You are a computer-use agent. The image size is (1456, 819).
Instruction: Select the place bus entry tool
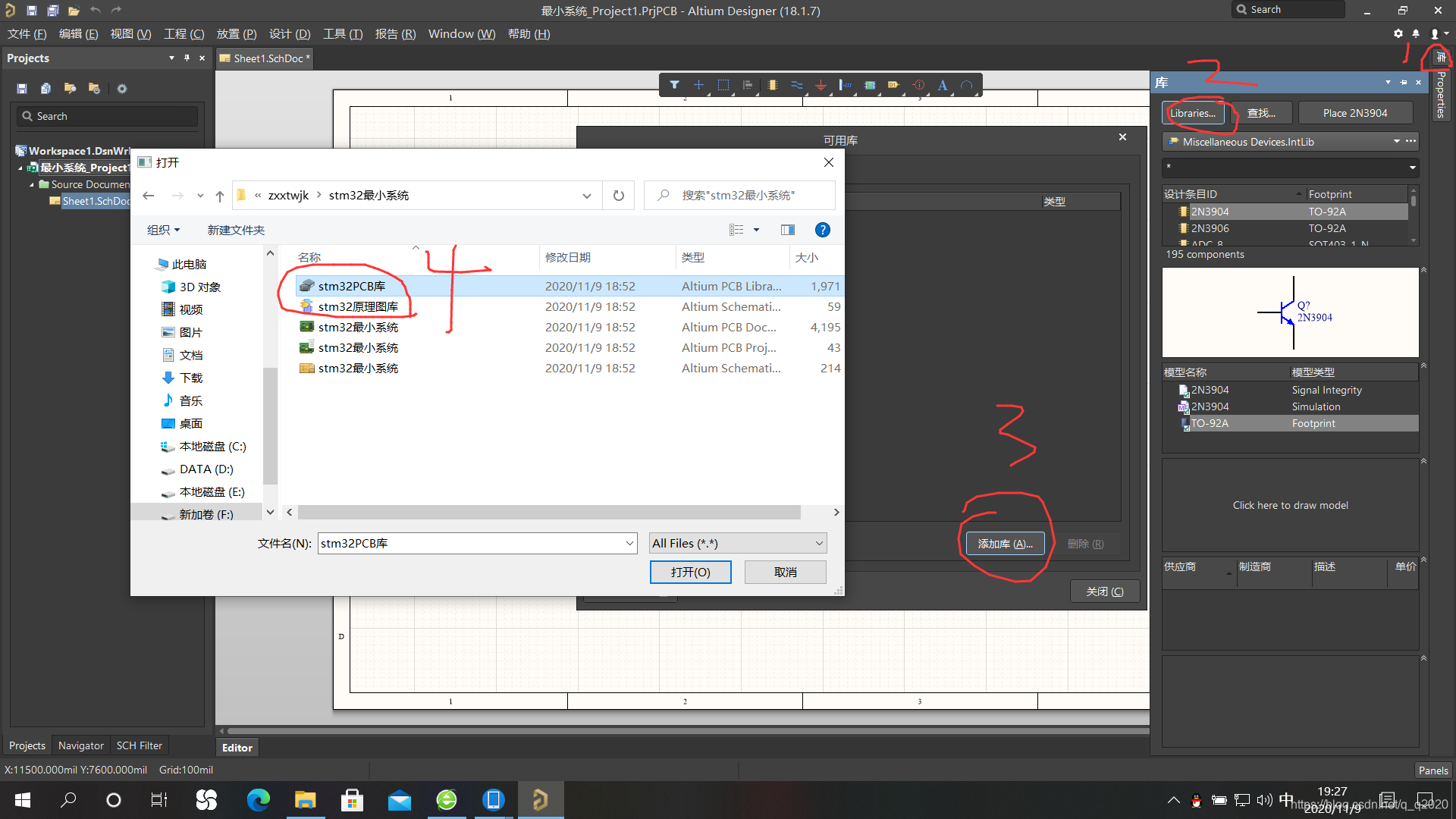[x=845, y=85]
